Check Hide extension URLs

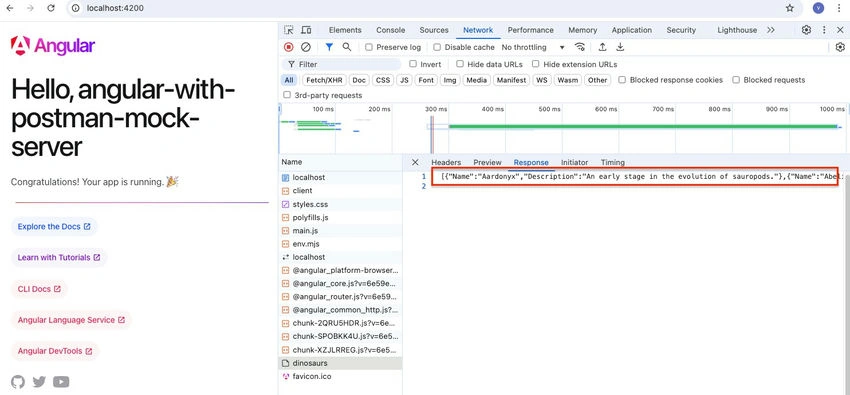click(x=536, y=64)
